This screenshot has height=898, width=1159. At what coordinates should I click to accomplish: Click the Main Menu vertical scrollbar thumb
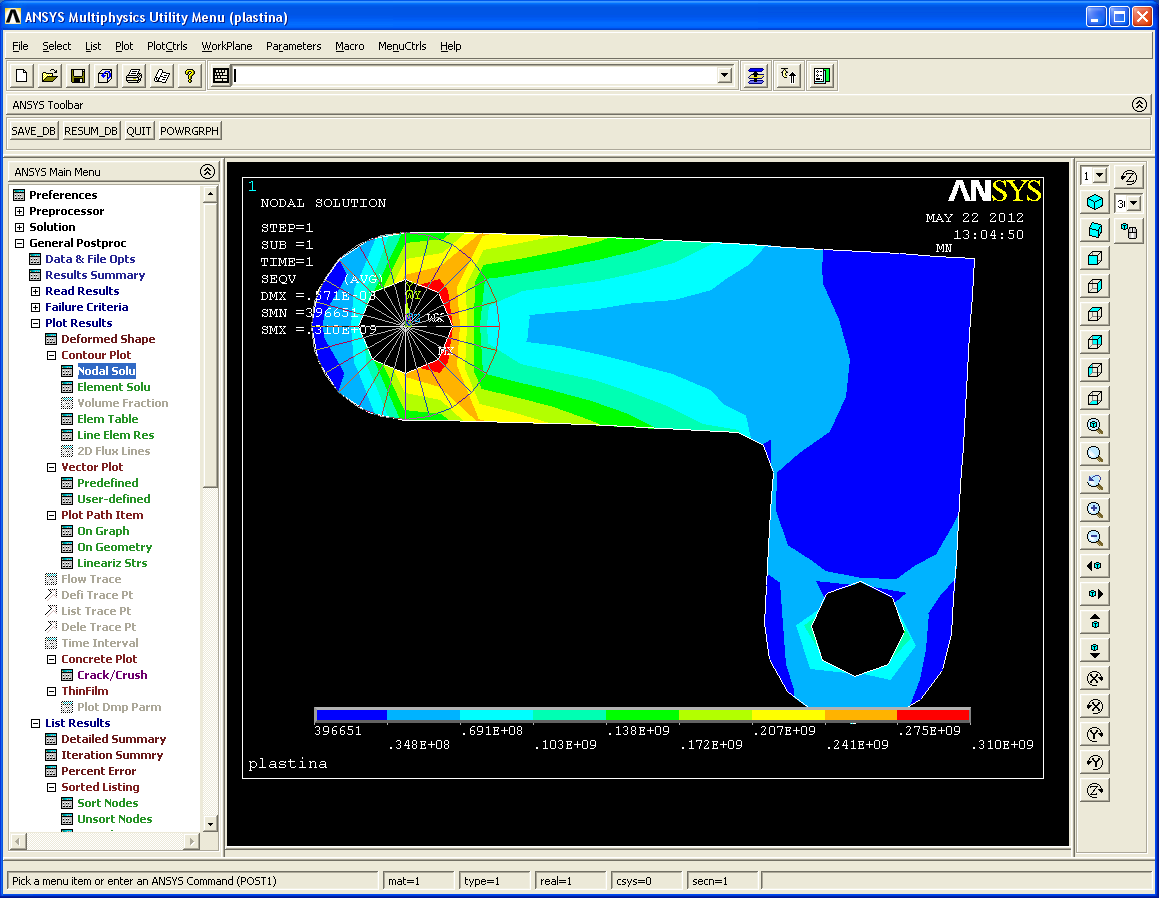(210, 346)
